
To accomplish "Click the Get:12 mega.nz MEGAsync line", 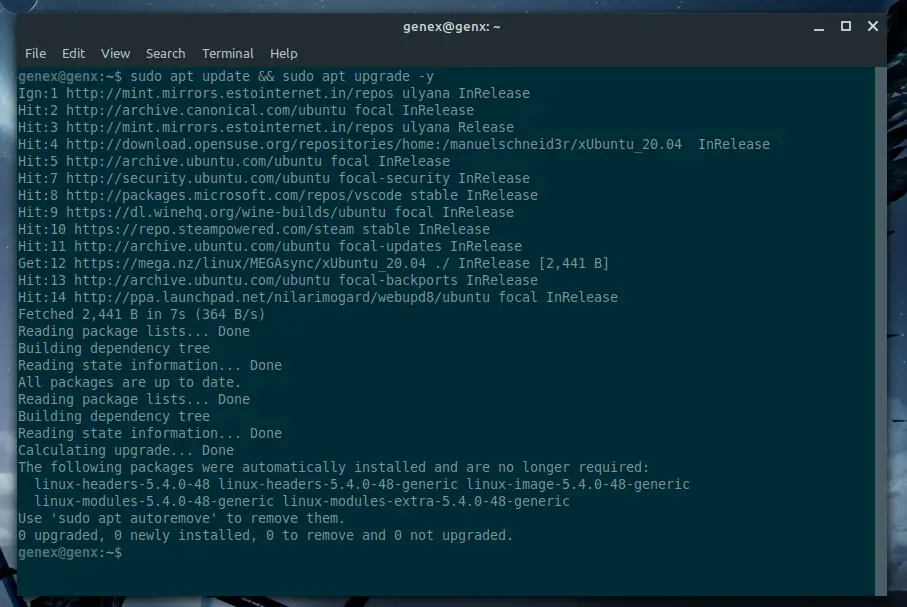I will click(314, 263).
